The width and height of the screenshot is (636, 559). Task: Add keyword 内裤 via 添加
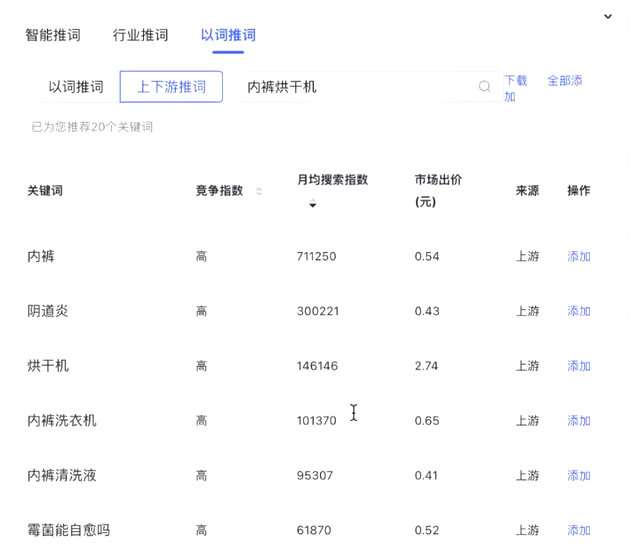click(x=579, y=256)
